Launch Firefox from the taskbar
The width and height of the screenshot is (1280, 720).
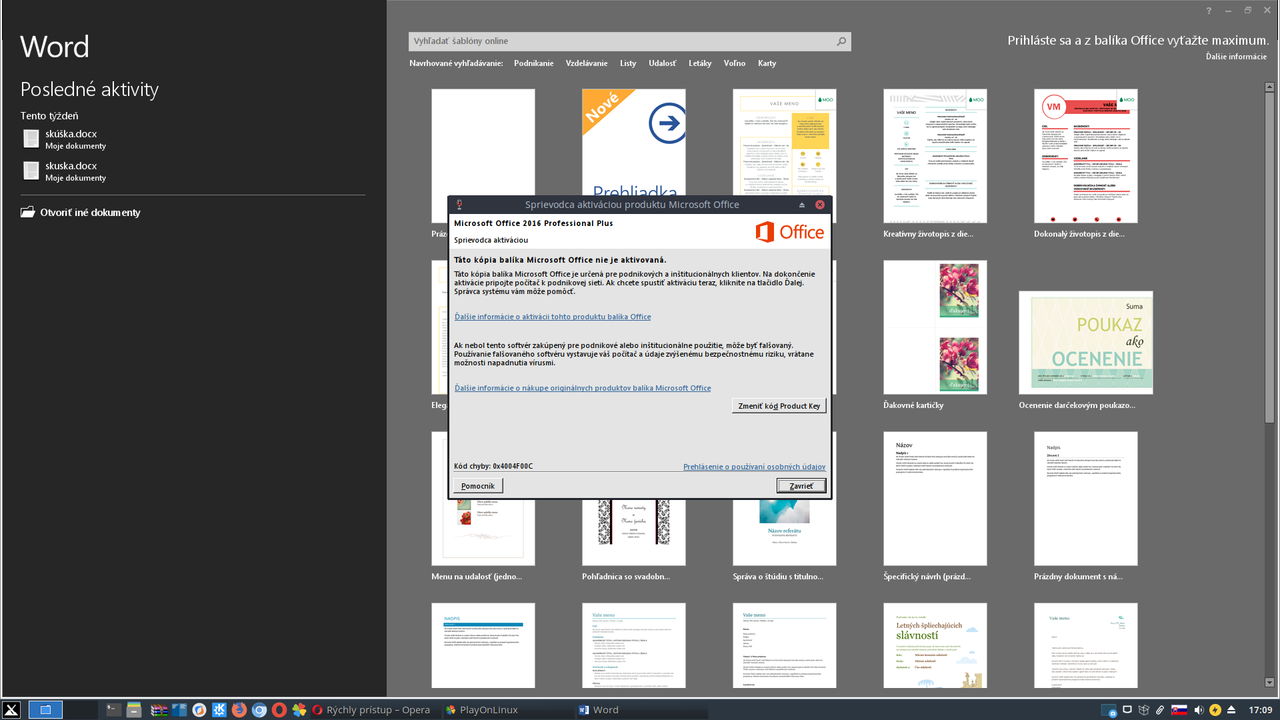(239, 710)
